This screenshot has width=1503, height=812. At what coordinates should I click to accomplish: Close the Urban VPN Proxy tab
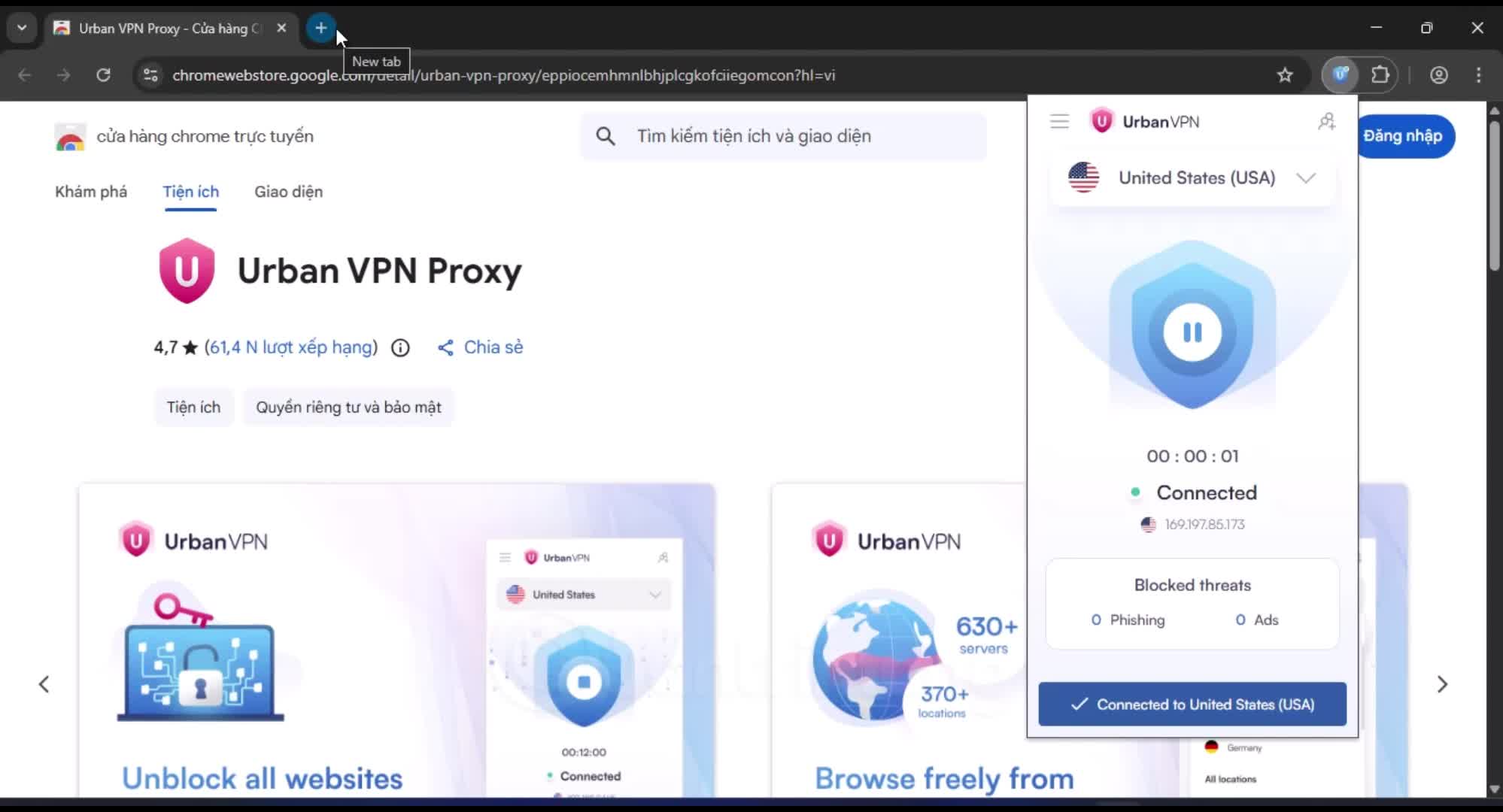[281, 28]
